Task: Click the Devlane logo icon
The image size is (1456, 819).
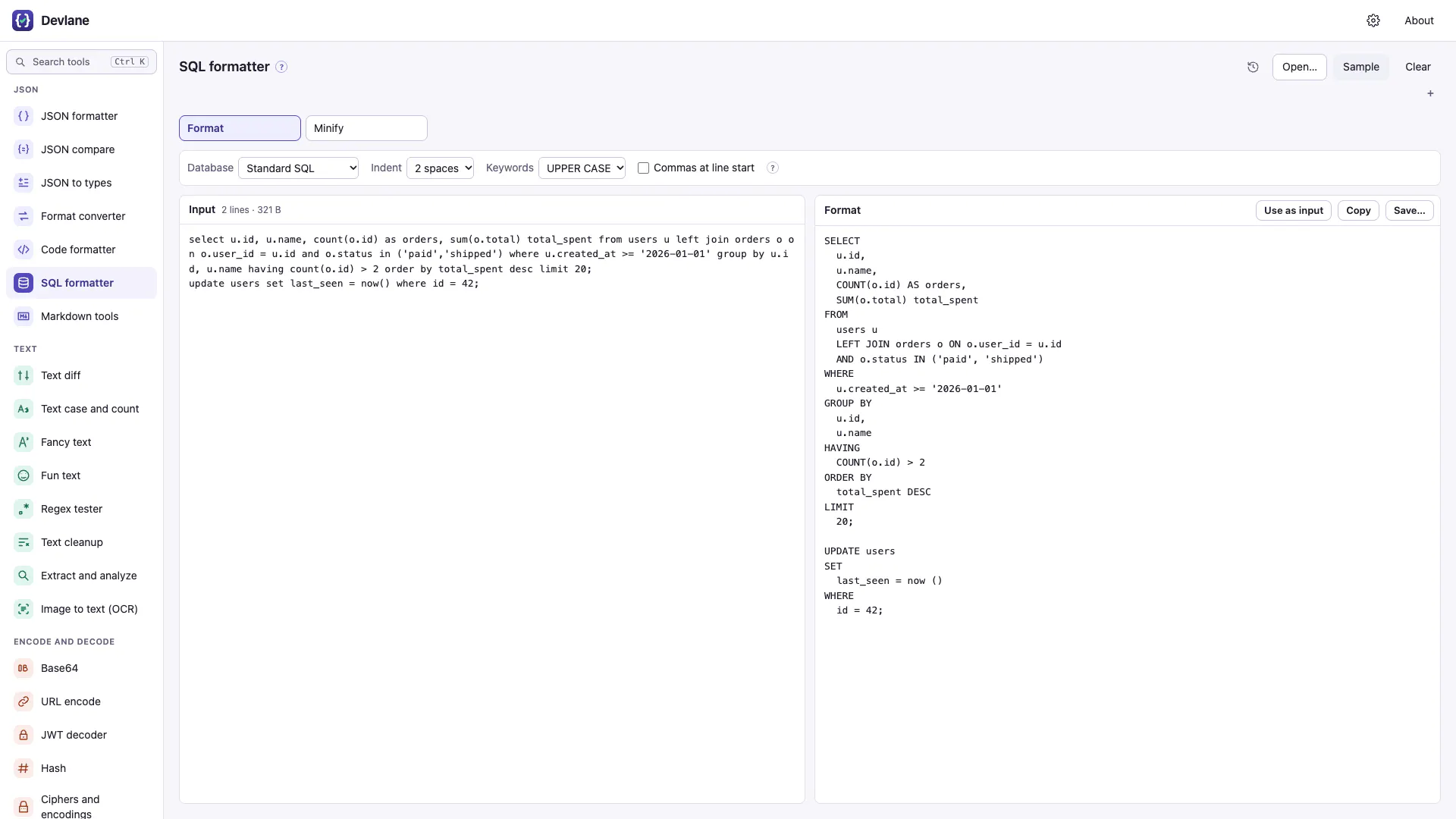Action: click(x=23, y=20)
